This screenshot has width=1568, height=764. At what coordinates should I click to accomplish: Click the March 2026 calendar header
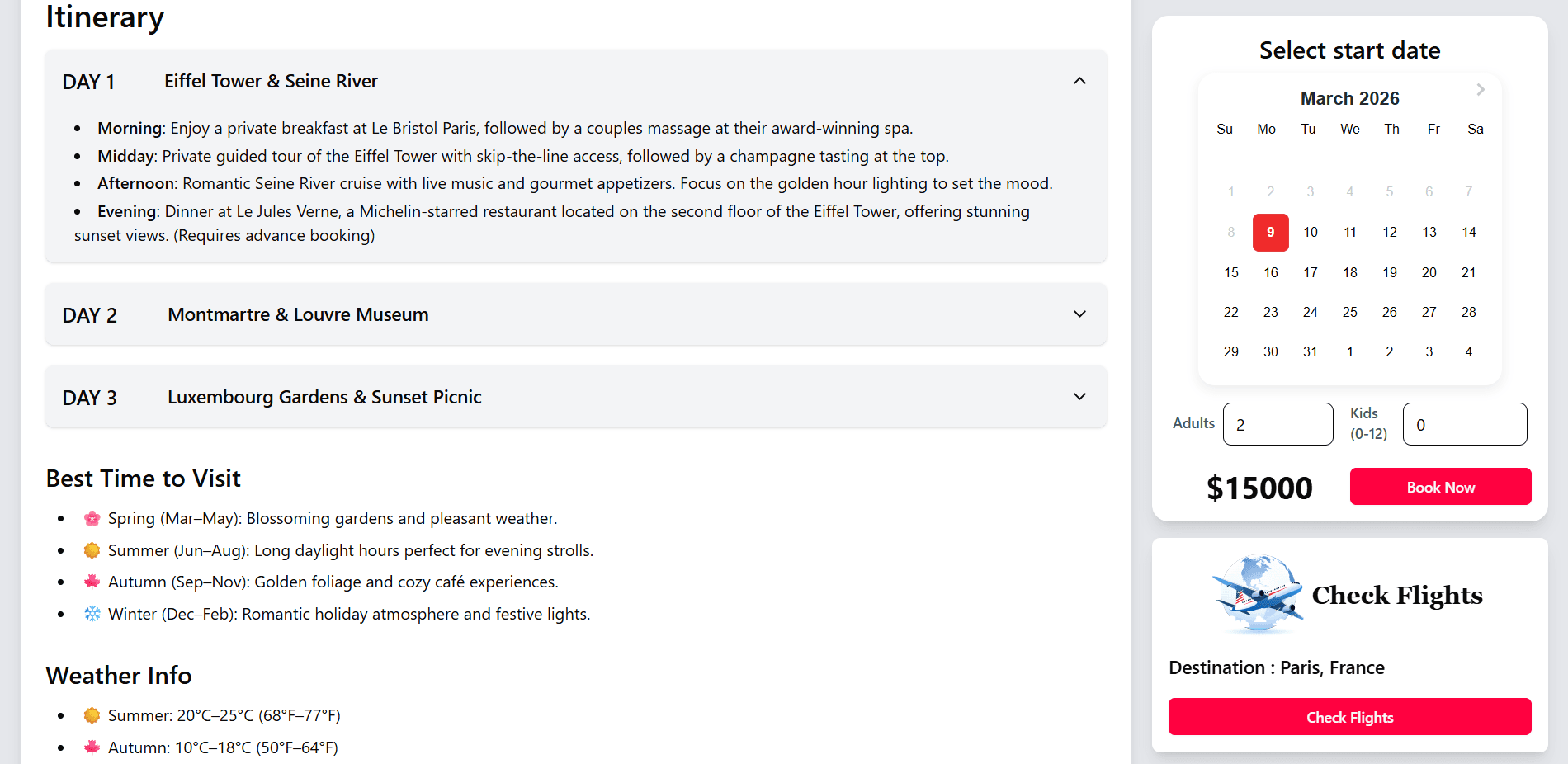pos(1349,97)
